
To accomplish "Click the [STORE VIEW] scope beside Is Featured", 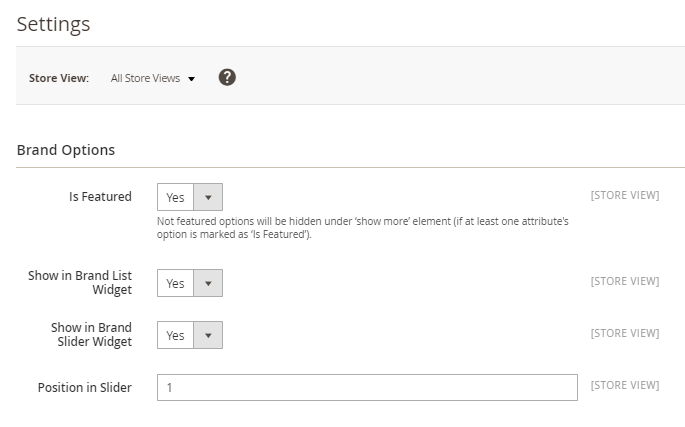I will pyautogui.click(x=624, y=195).
